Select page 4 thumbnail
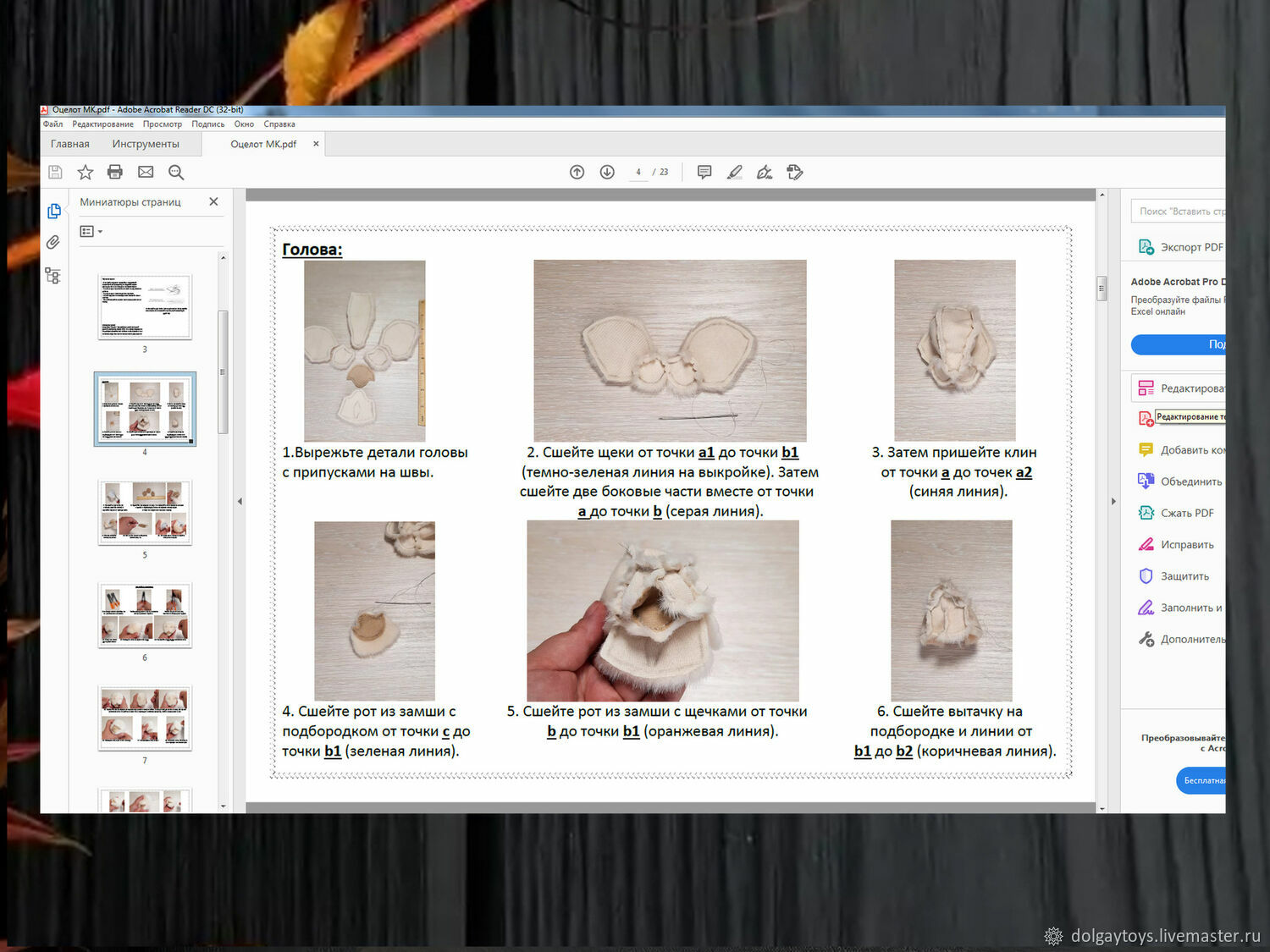 (145, 409)
